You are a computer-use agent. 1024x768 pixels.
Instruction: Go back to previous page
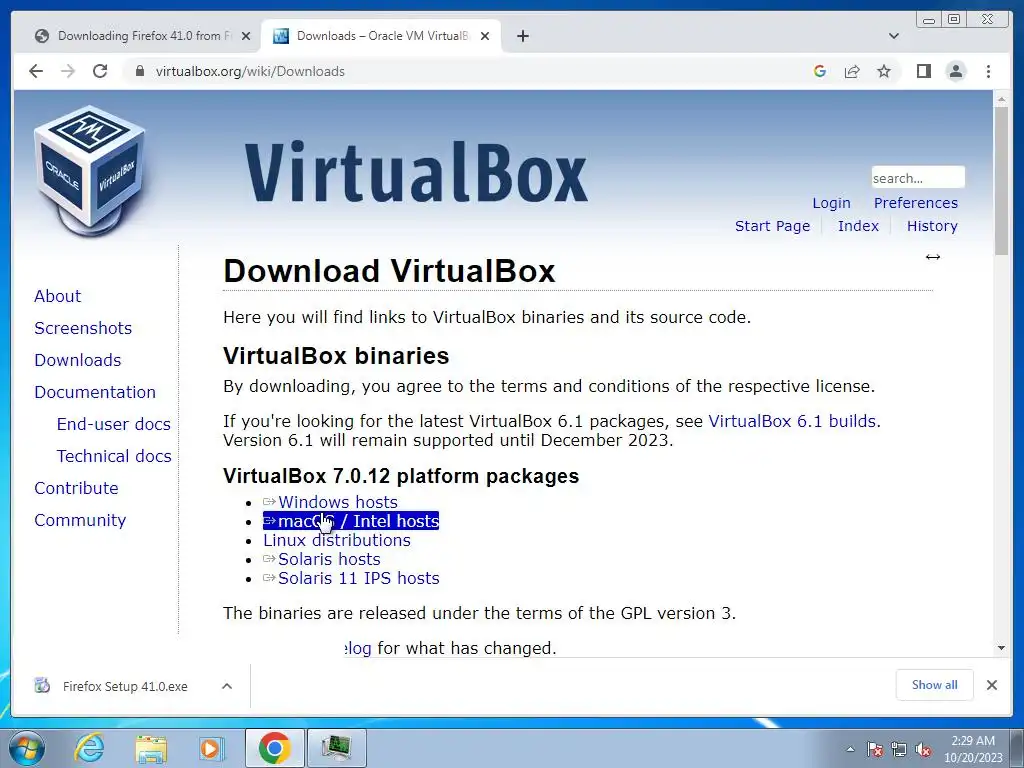[36, 71]
